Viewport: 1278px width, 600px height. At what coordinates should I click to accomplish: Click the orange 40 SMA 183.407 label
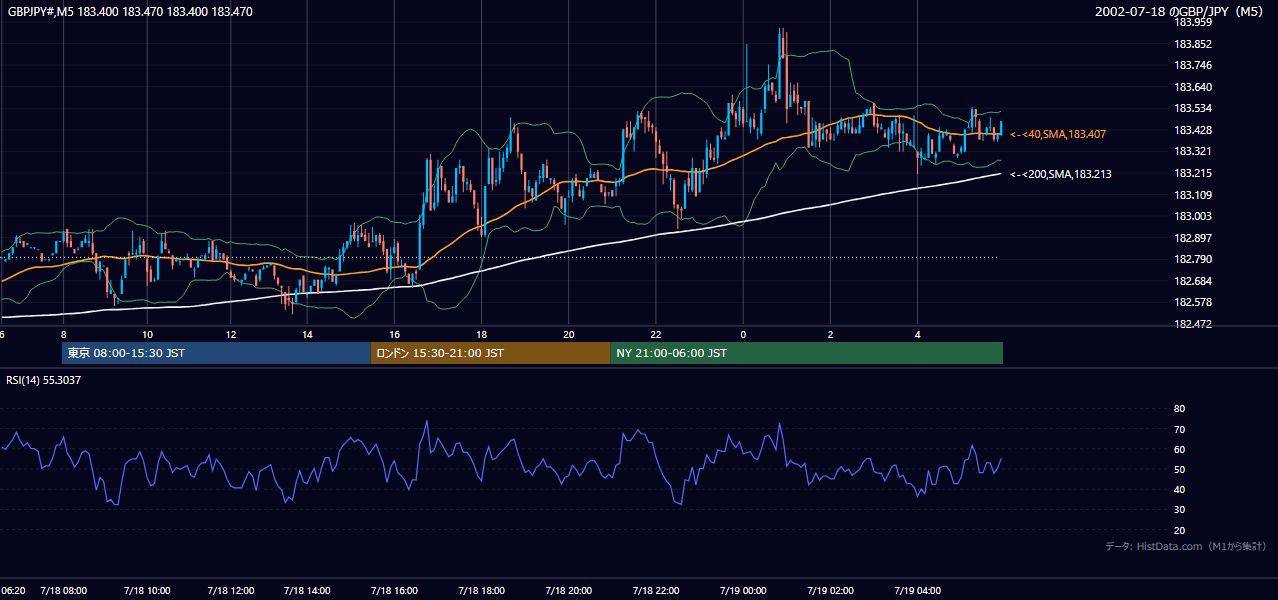click(1058, 134)
